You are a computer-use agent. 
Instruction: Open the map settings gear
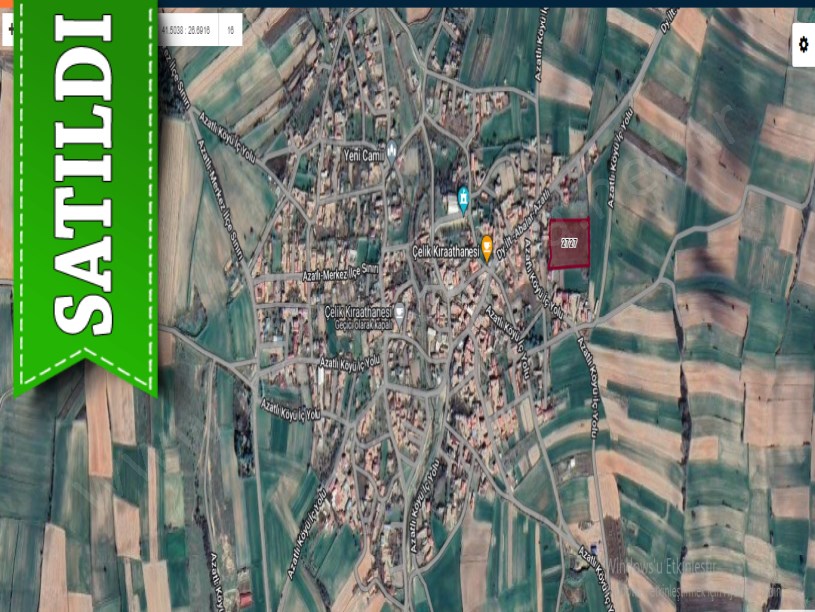click(803, 44)
